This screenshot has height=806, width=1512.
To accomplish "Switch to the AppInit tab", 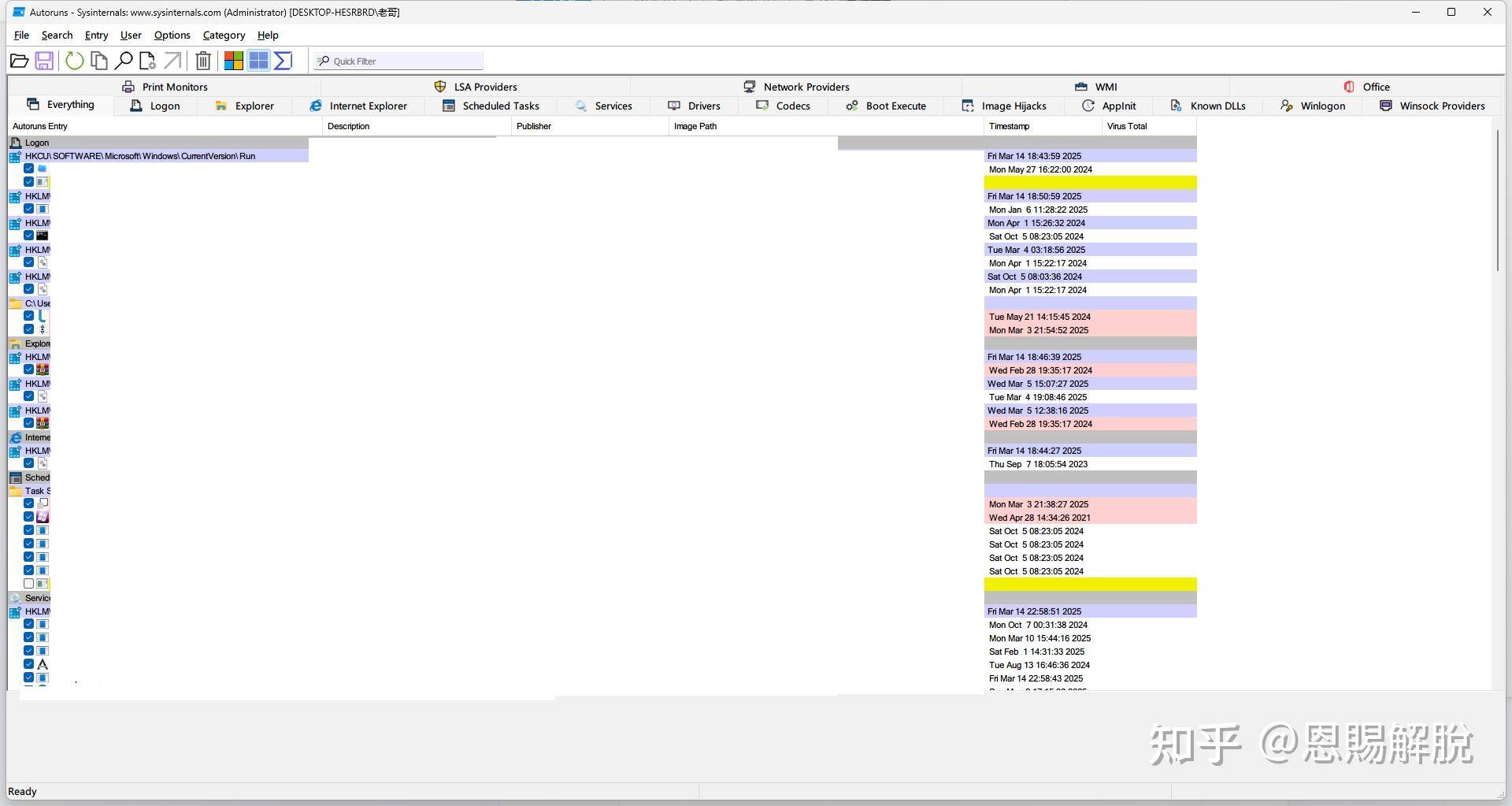I will click(1109, 106).
